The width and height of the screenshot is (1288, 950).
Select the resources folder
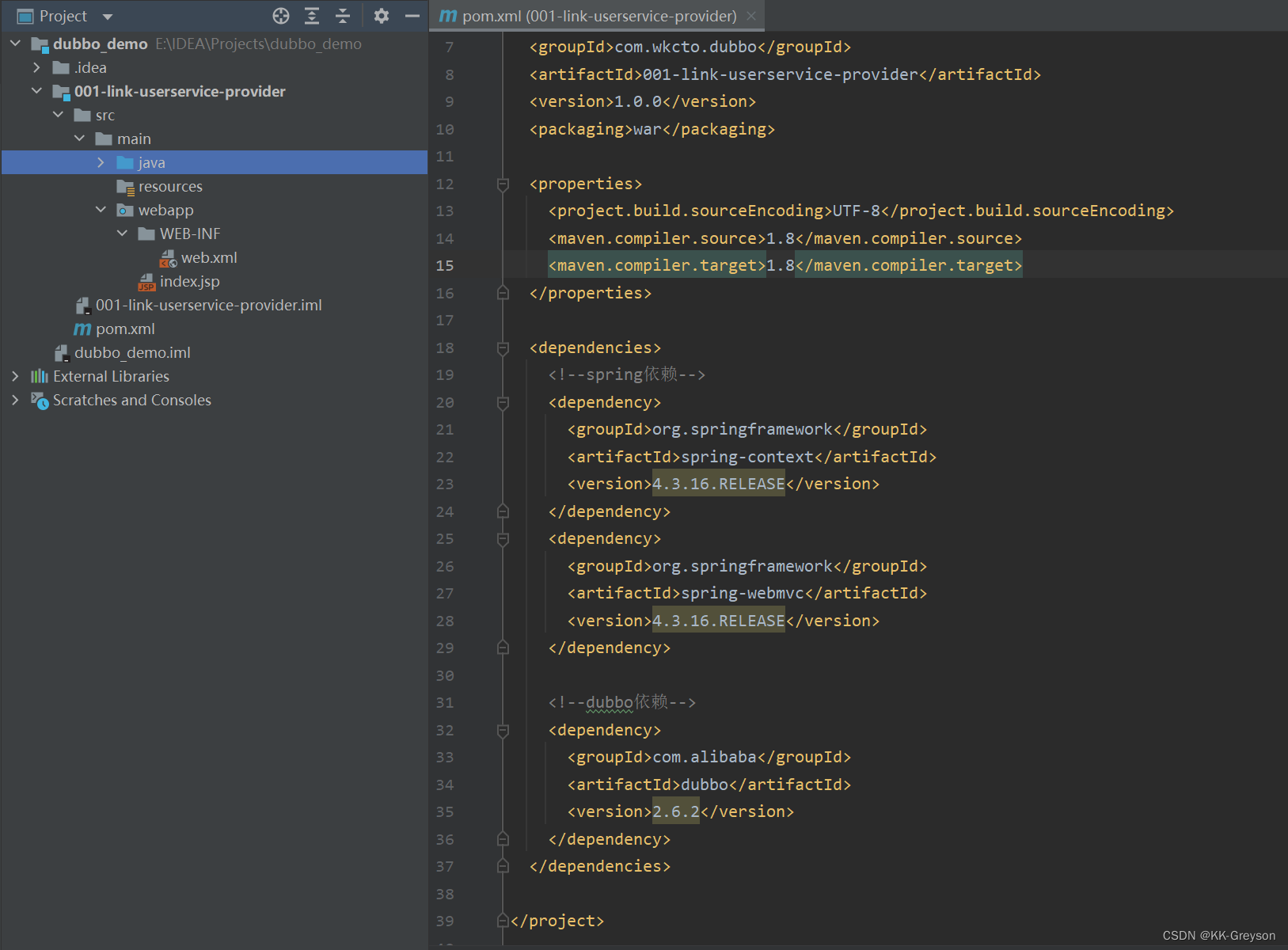170,186
